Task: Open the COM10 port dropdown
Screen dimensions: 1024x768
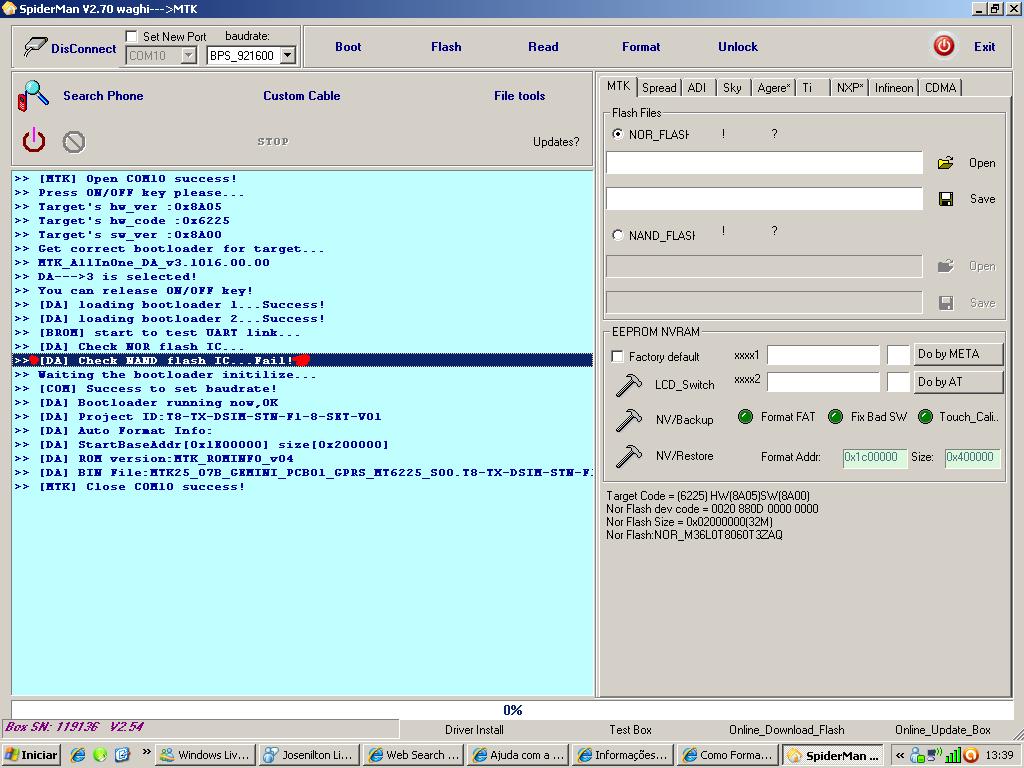Action: click(188, 56)
